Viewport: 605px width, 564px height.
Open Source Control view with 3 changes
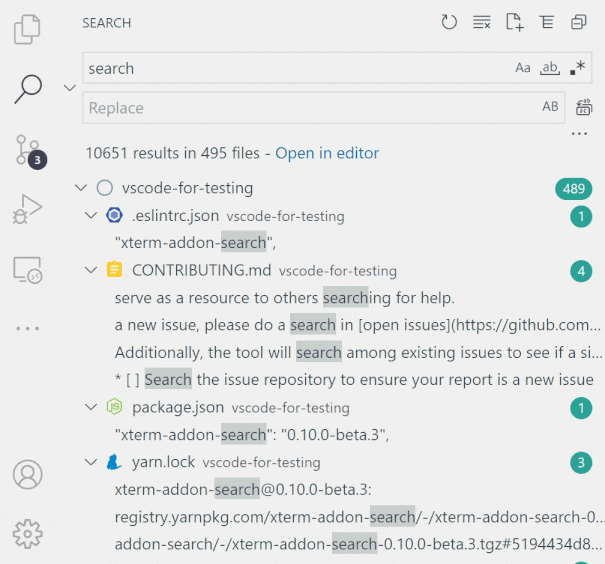[28, 150]
